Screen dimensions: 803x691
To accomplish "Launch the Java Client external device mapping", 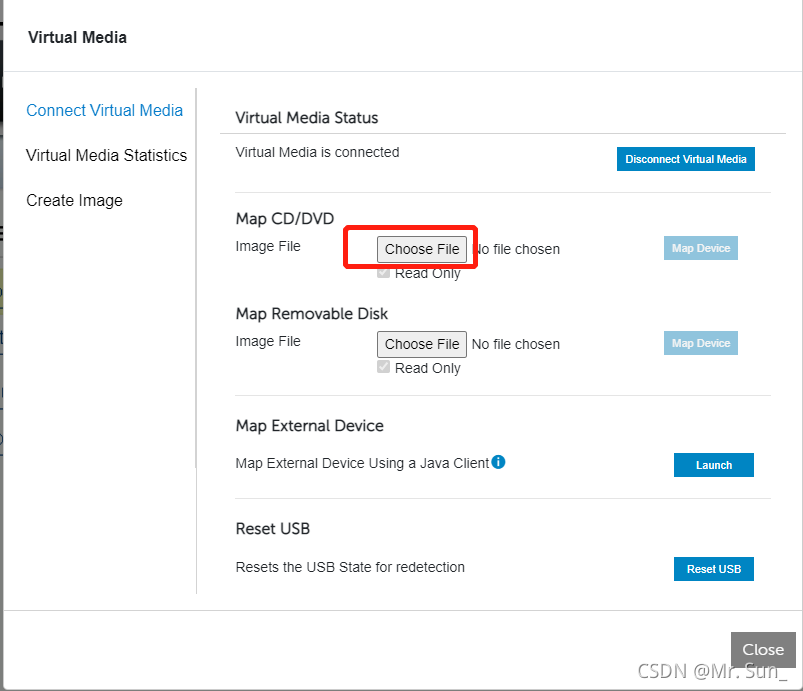I will pyautogui.click(x=714, y=465).
